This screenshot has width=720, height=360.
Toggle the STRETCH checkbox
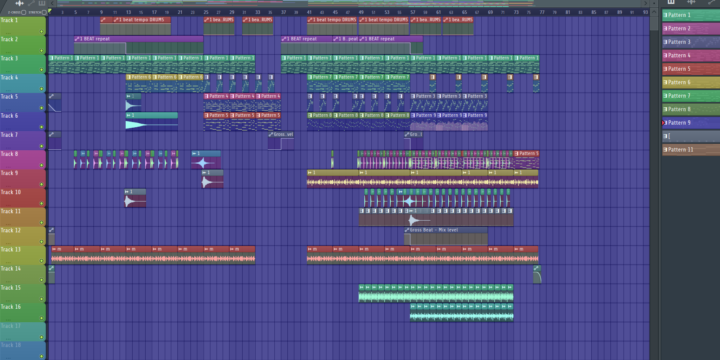(44, 12)
